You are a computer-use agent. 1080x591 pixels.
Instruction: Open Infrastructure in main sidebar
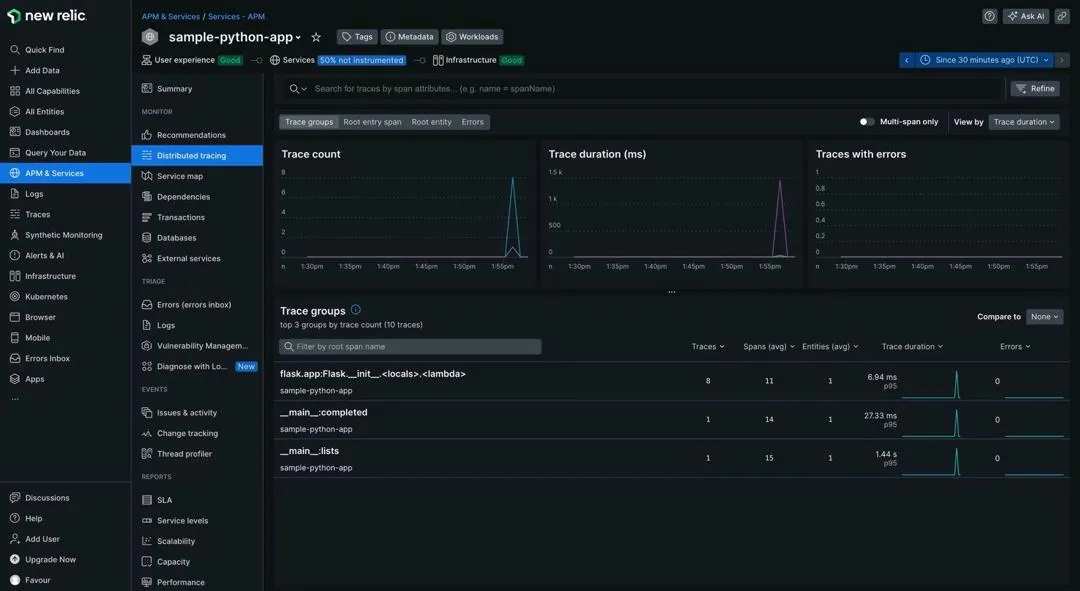click(x=43, y=276)
